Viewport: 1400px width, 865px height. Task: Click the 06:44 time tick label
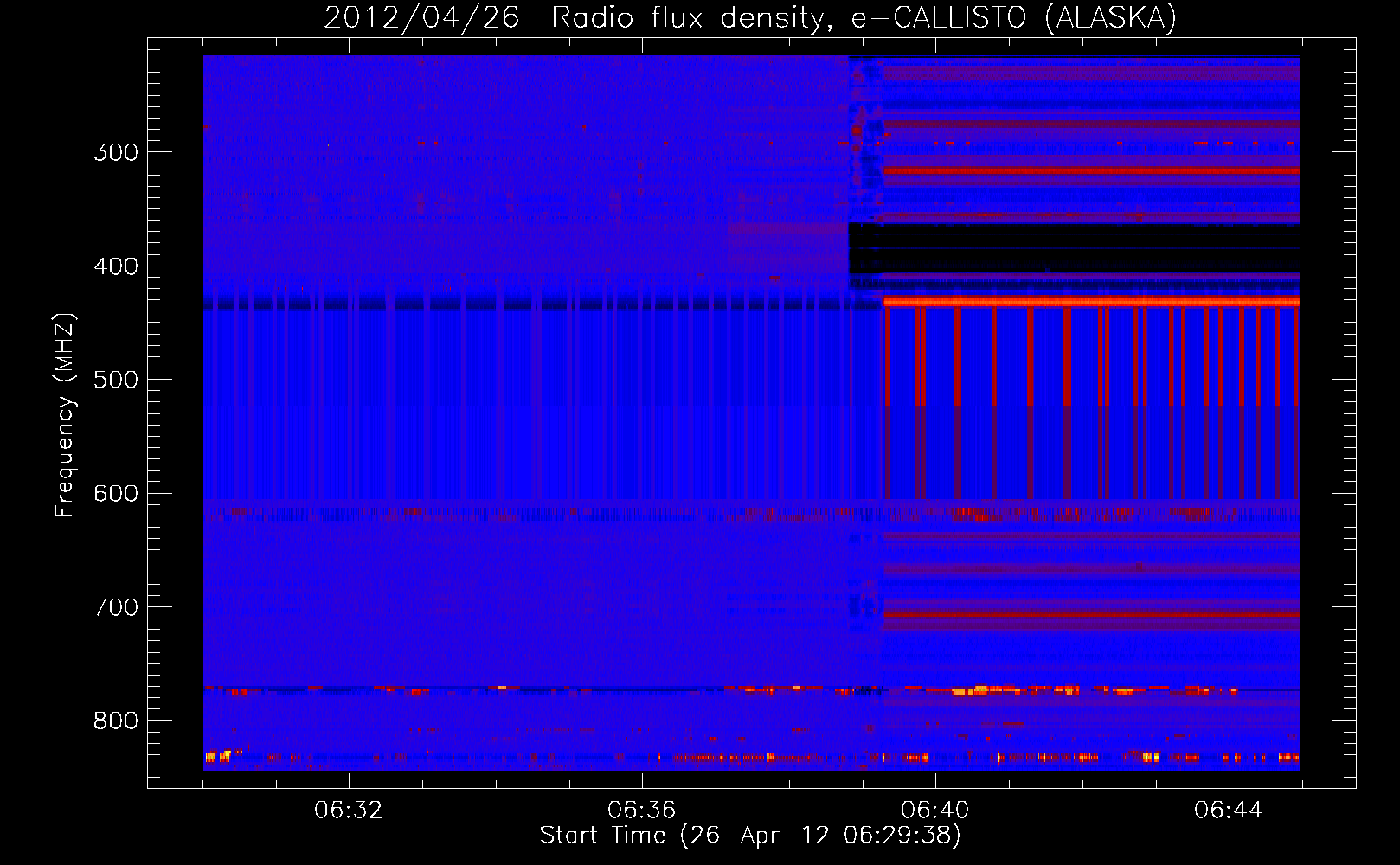click(x=1229, y=811)
